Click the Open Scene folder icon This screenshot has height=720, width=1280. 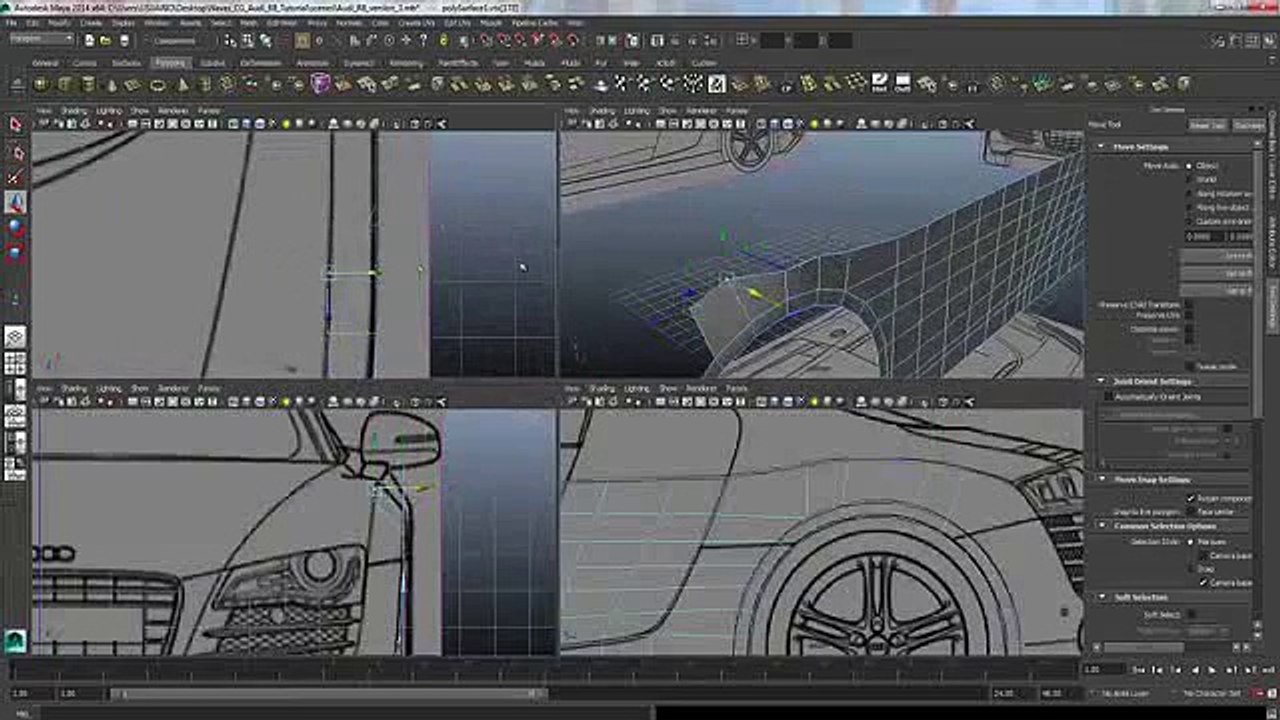tap(106, 41)
